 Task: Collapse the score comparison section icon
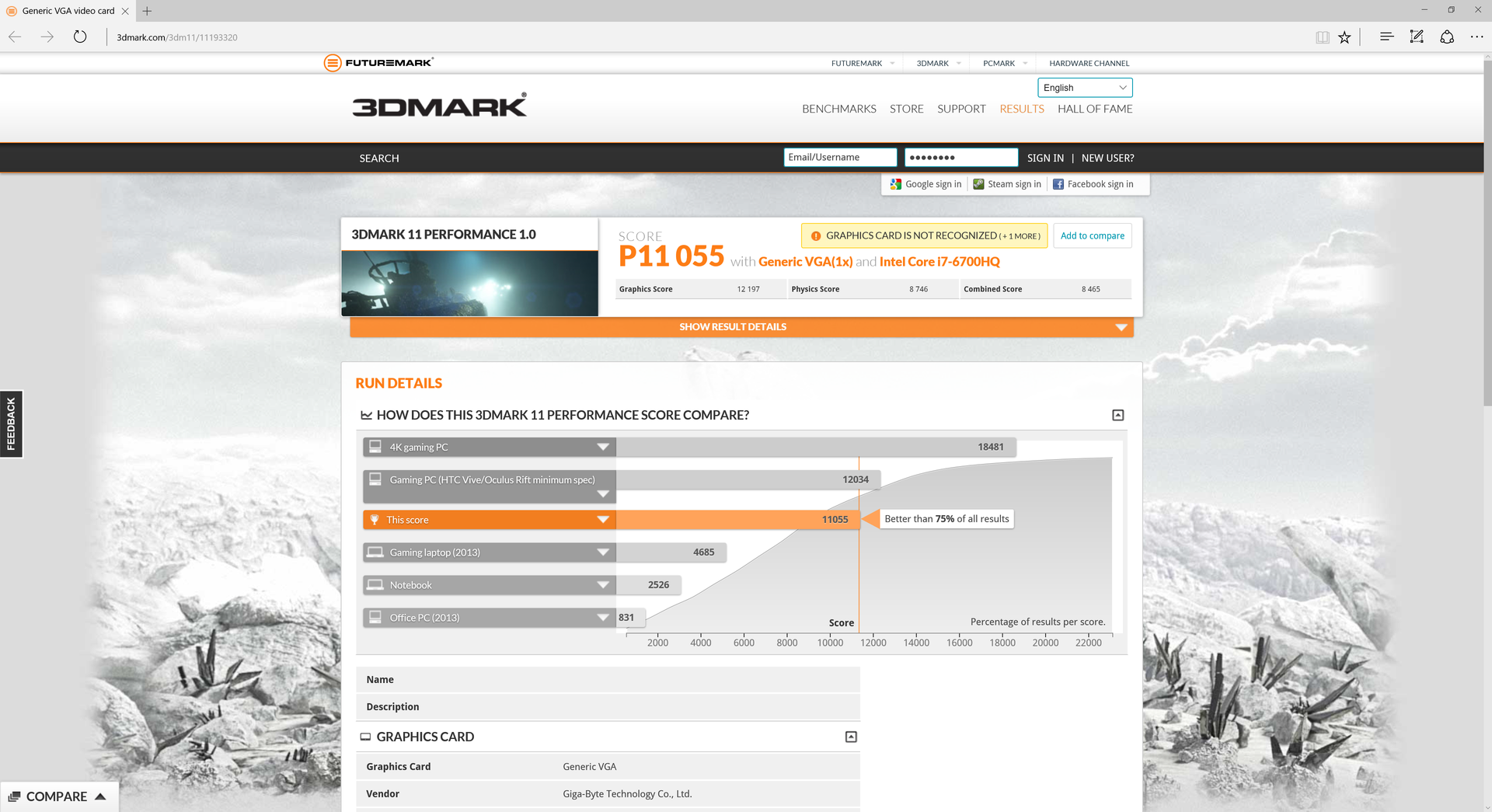click(x=1117, y=415)
